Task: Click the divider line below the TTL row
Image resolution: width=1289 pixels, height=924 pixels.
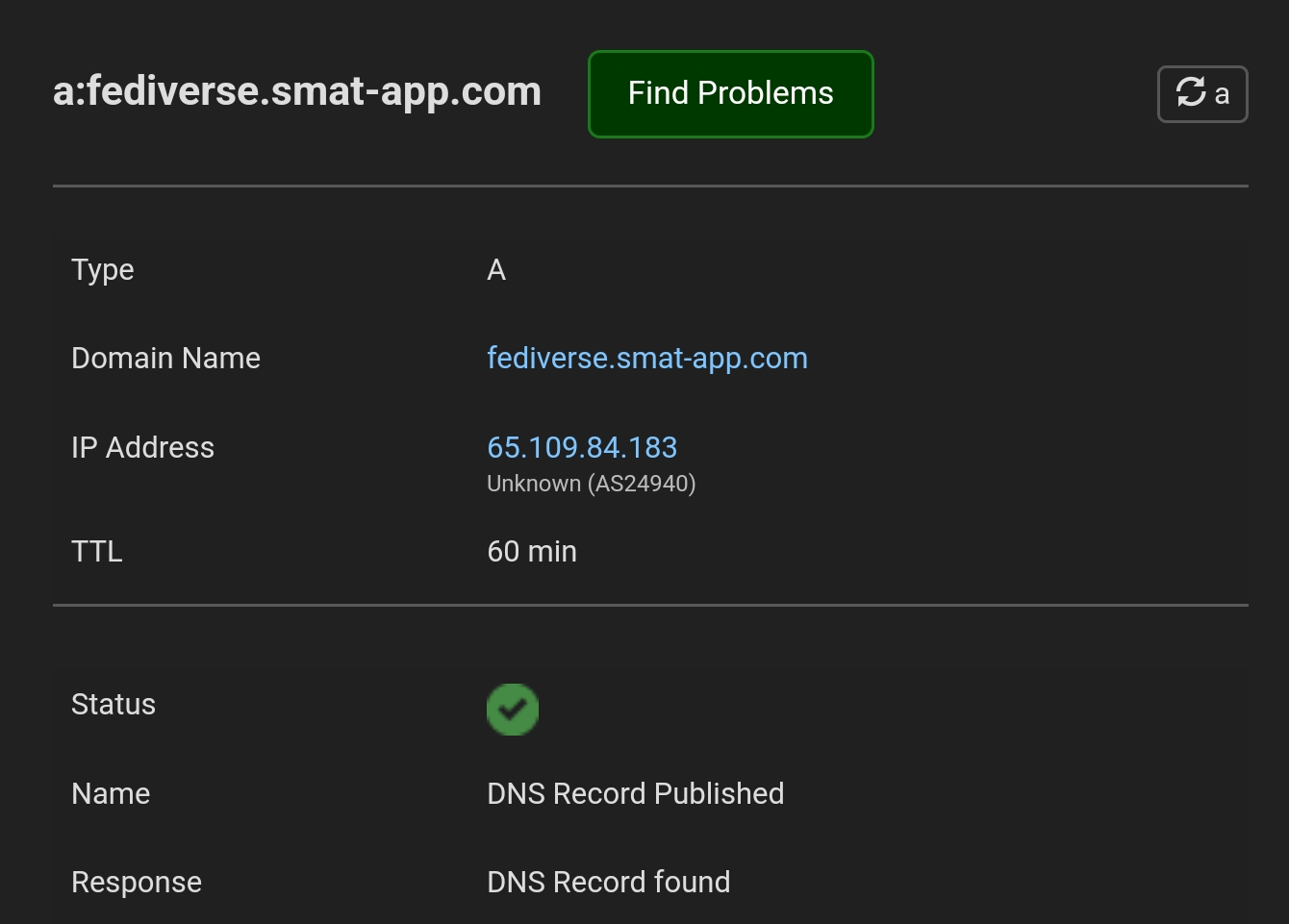Action: coord(650,605)
